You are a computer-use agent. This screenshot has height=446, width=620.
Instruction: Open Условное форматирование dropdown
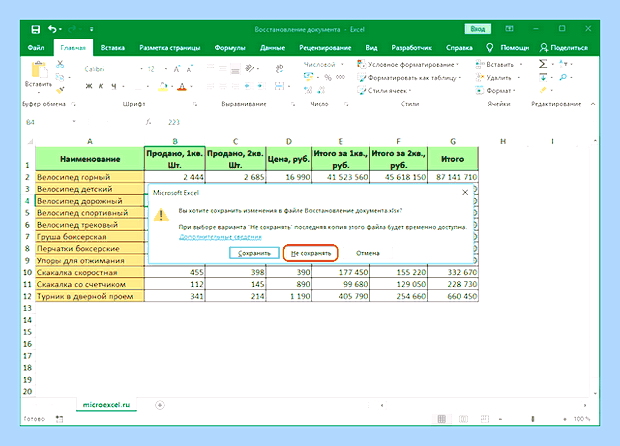coord(408,64)
